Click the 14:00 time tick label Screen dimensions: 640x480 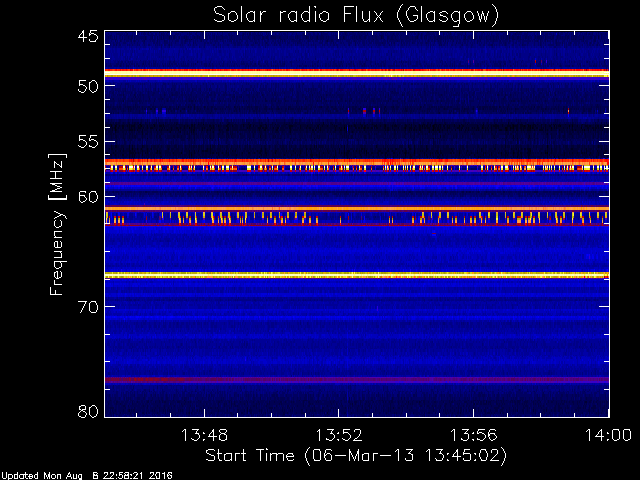[609, 435]
